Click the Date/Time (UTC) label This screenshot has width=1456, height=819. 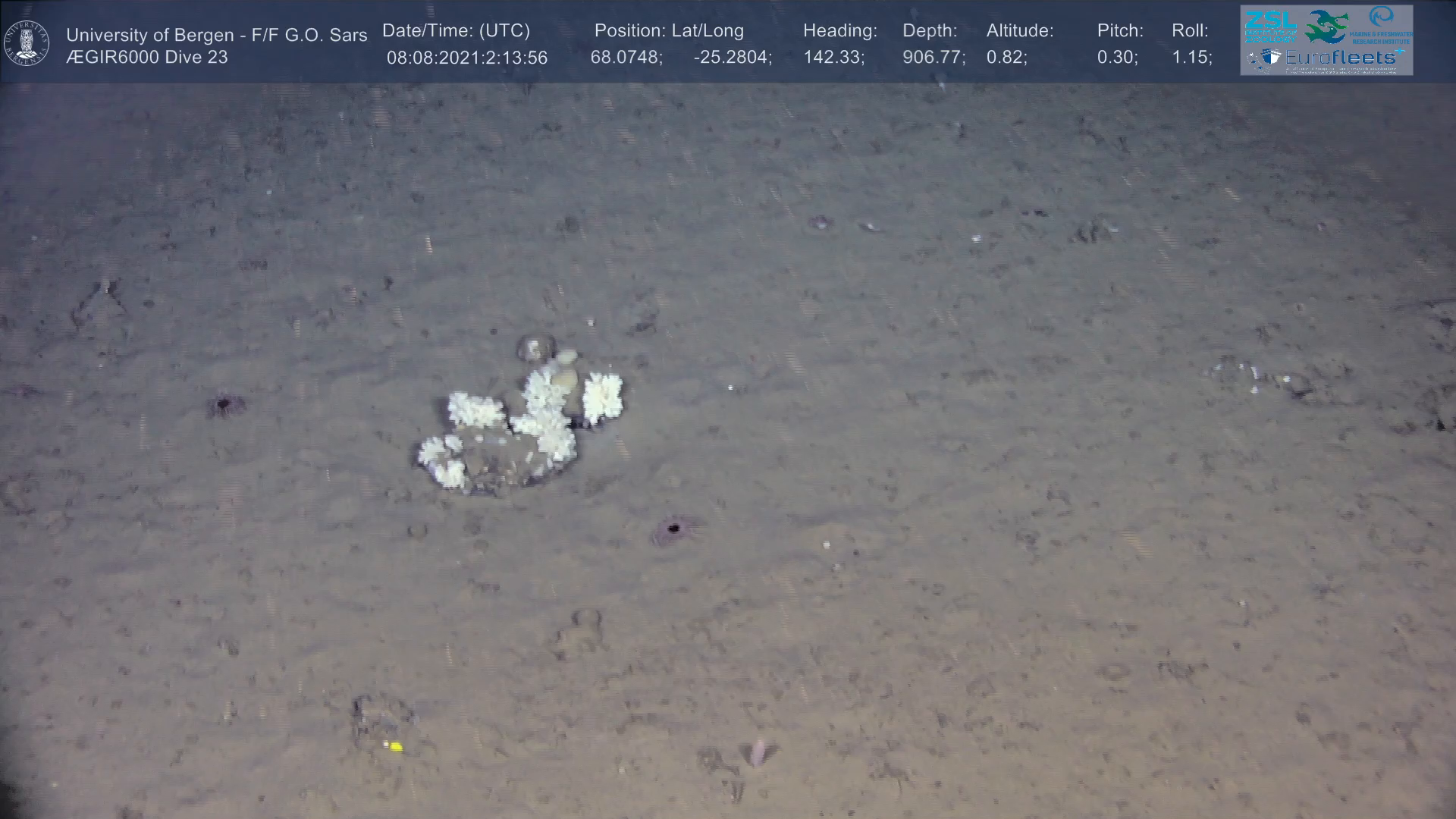click(x=456, y=31)
